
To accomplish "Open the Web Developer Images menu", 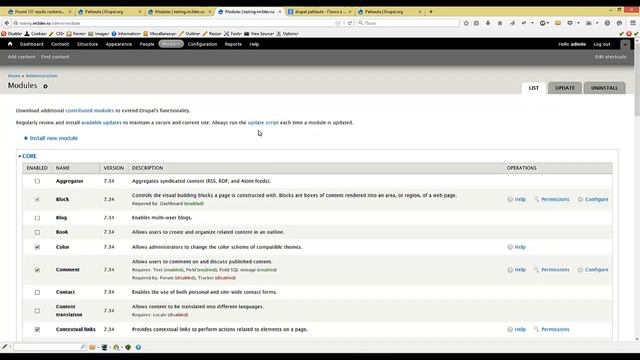I will (x=98, y=34).
